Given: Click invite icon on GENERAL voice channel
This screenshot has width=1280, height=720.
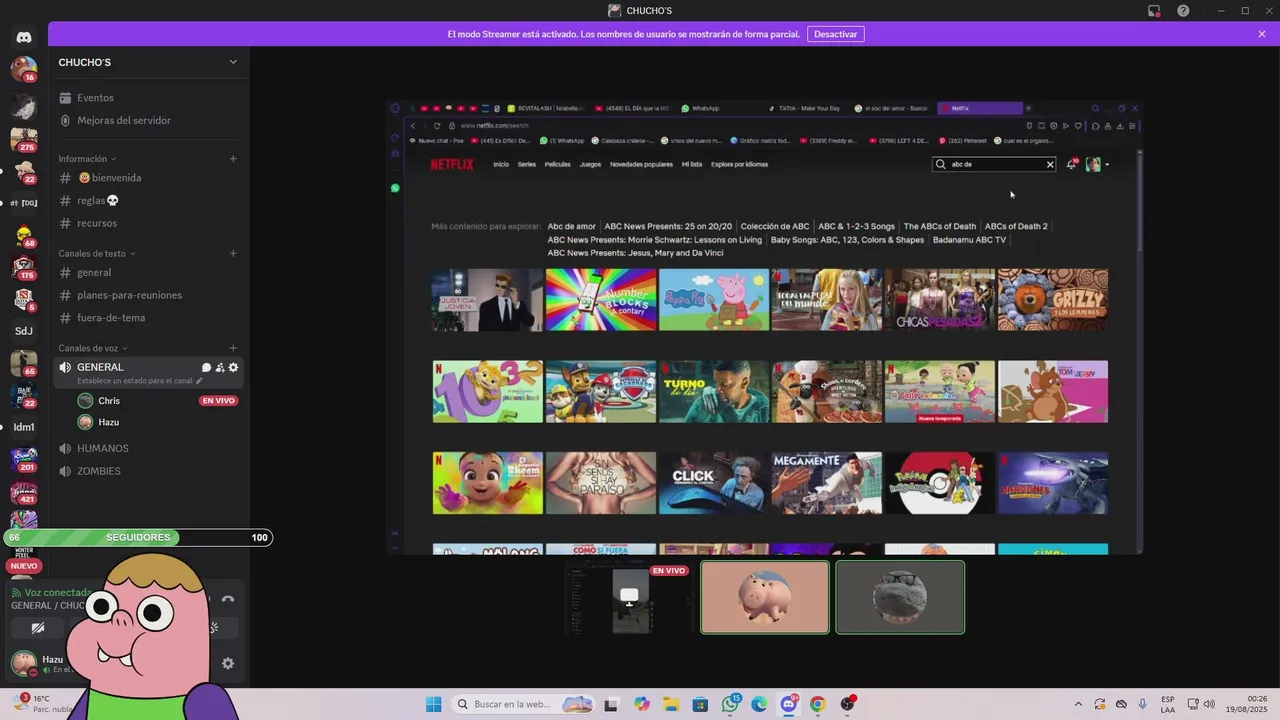Looking at the screenshot, I should [220, 367].
